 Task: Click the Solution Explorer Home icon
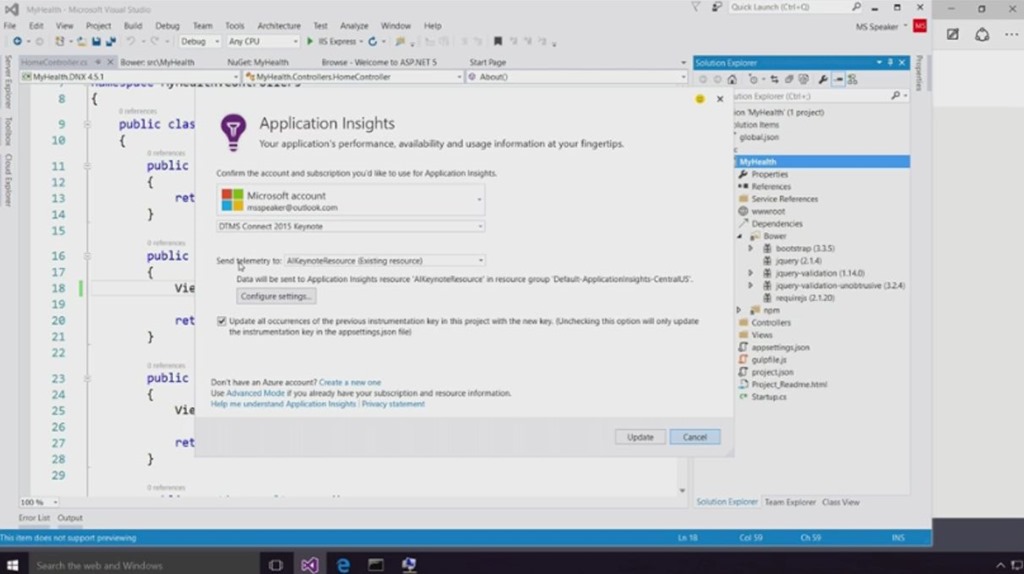(732, 79)
